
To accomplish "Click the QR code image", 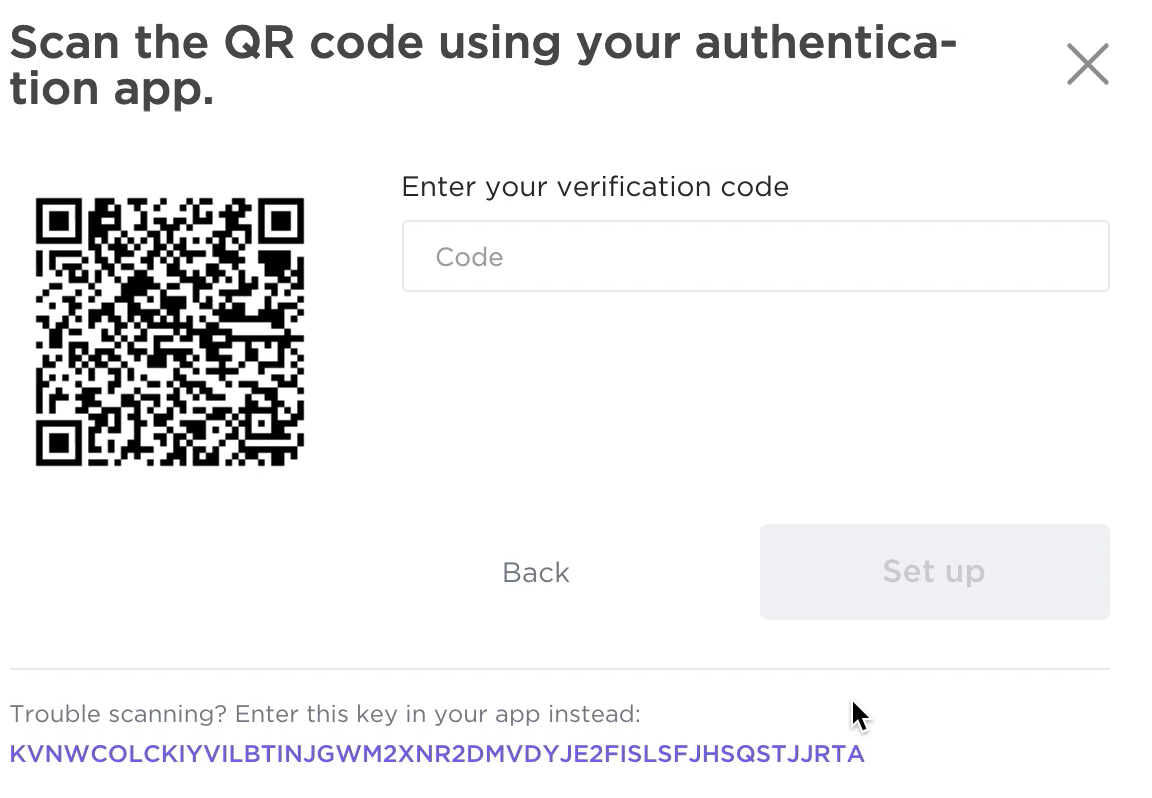I will click(x=169, y=331).
